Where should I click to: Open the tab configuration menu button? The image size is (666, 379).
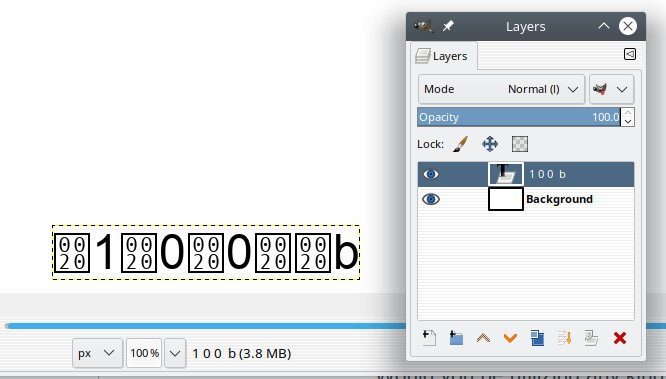pos(630,54)
